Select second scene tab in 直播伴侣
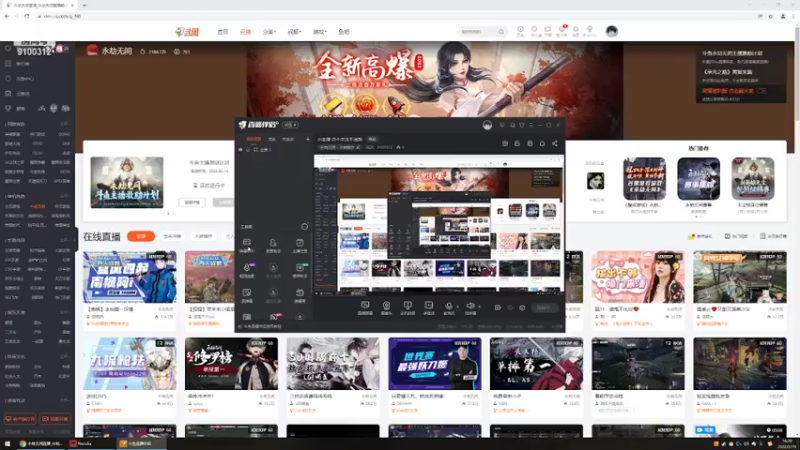The width and height of the screenshot is (800, 450). click(x=272, y=139)
